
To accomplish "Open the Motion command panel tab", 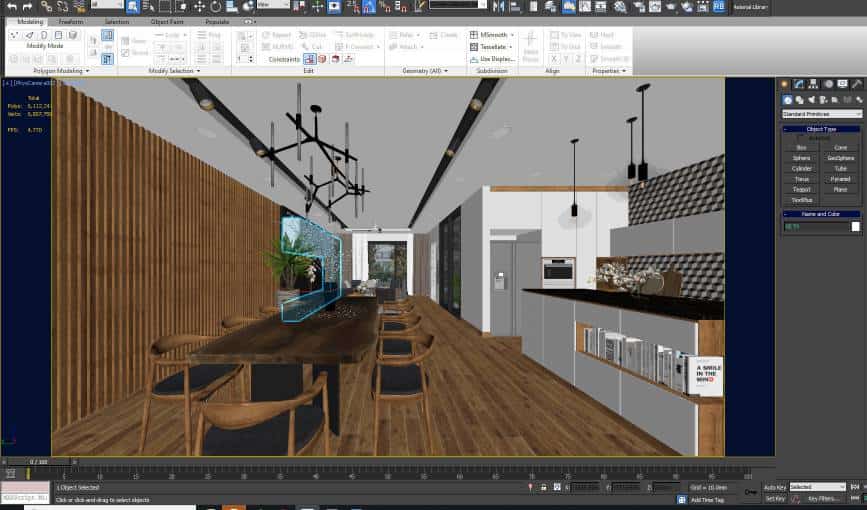I will click(x=828, y=84).
